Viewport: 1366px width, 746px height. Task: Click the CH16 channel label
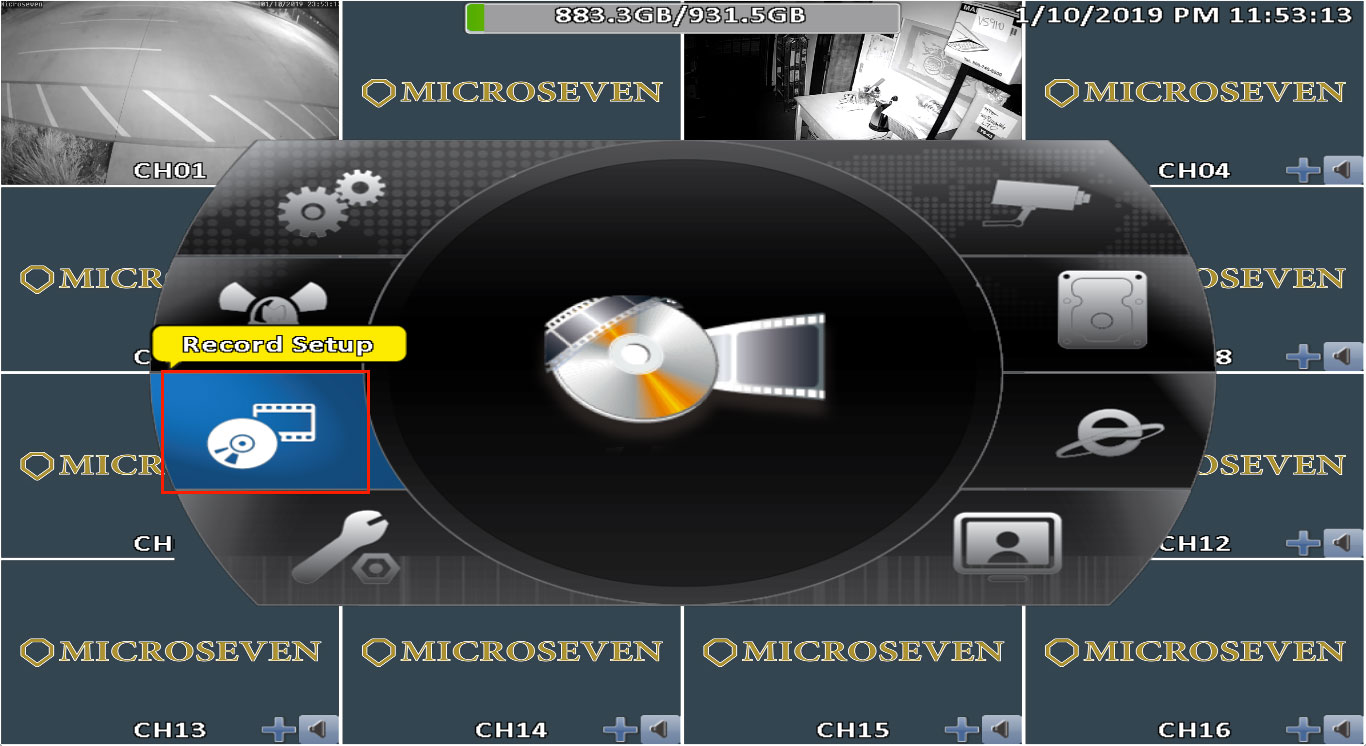[1194, 730]
